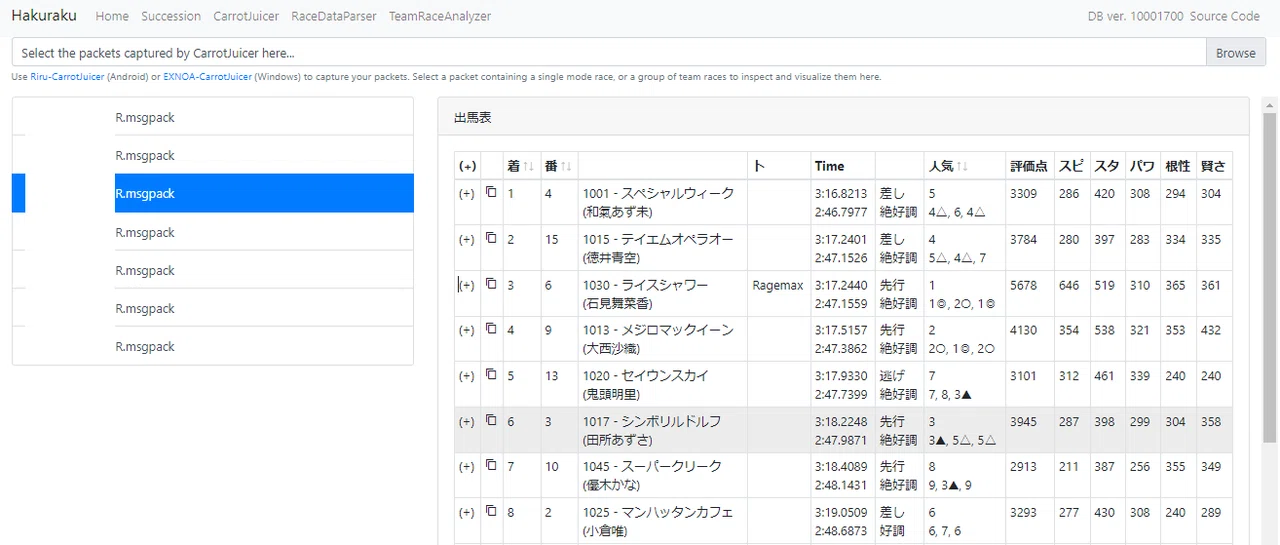The width and height of the screenshot is (1280, 545).
Task: Copy row of セイウンスカイ entry
Action: pos(491,375)
